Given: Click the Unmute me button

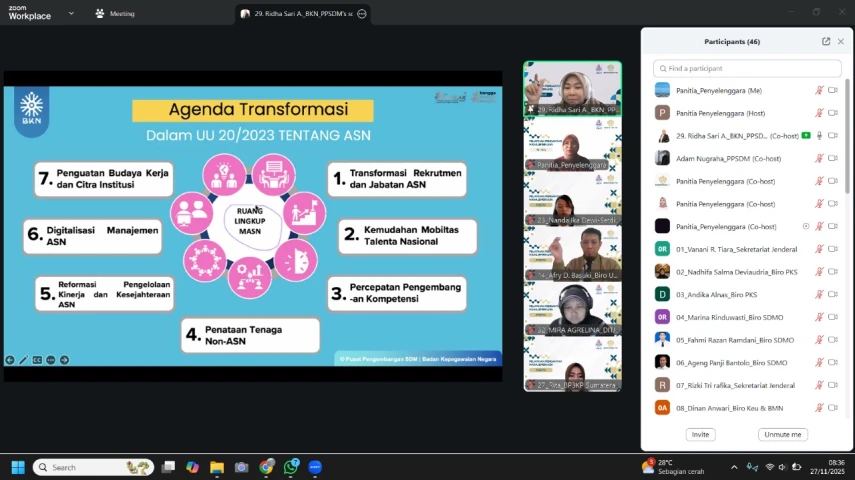Looking at the screenshot, I should coord(782,435).
